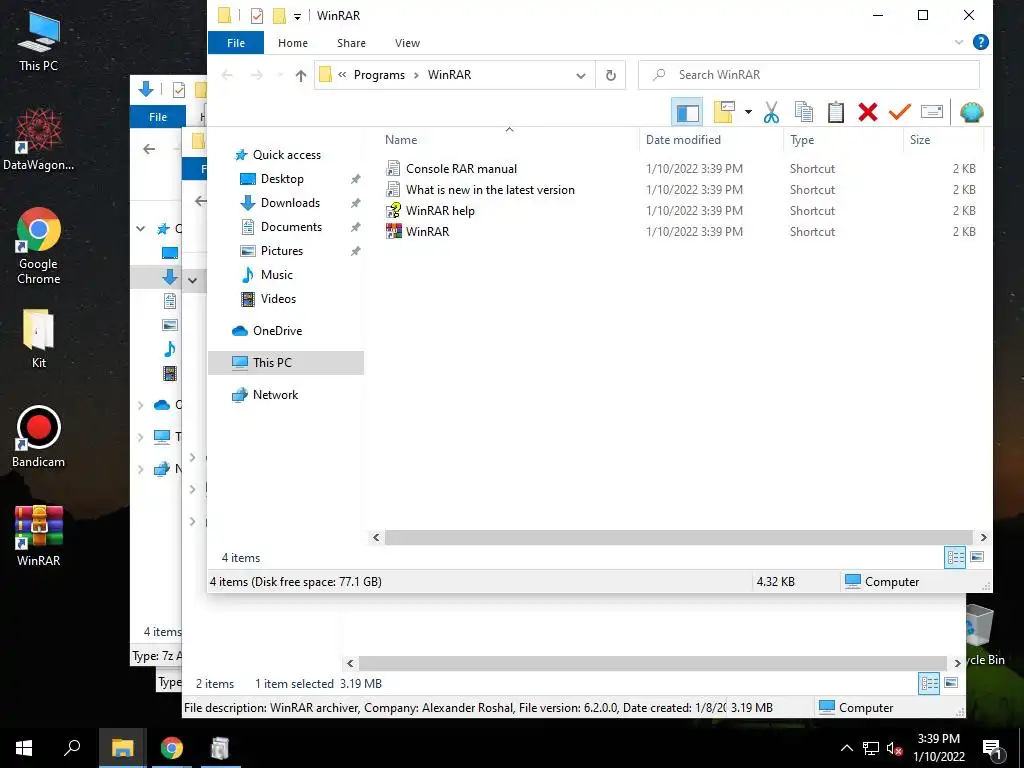
Task: Toggle the navigation pane toolbar button
Action: point(687,112)
